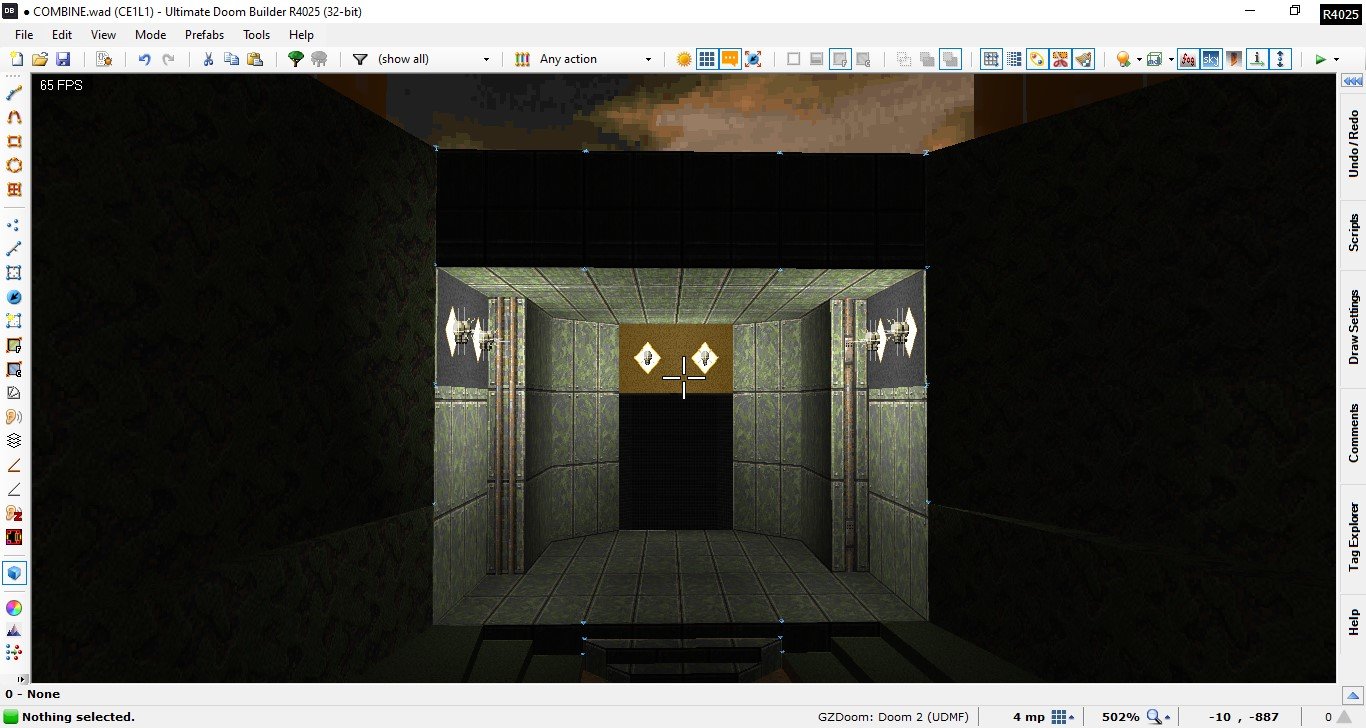Open the Mode menu
Image resolution: width=1366 pixels, height=728 pixels.
pyautogui.click(x=150, y=34)
